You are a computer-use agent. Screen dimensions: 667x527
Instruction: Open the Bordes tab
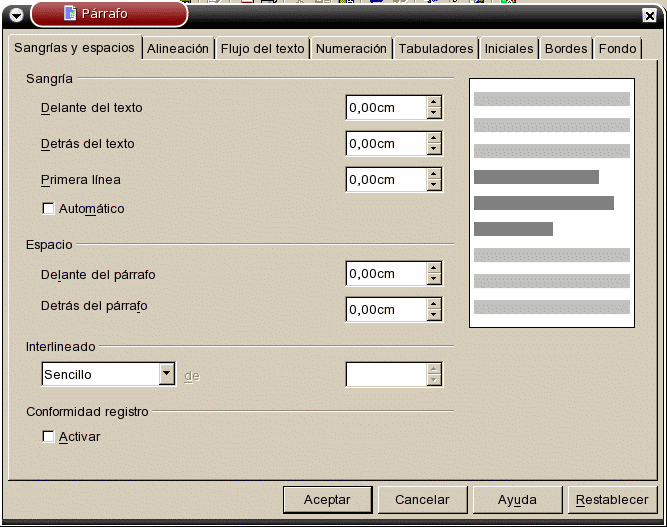click(x=566, y=49)
